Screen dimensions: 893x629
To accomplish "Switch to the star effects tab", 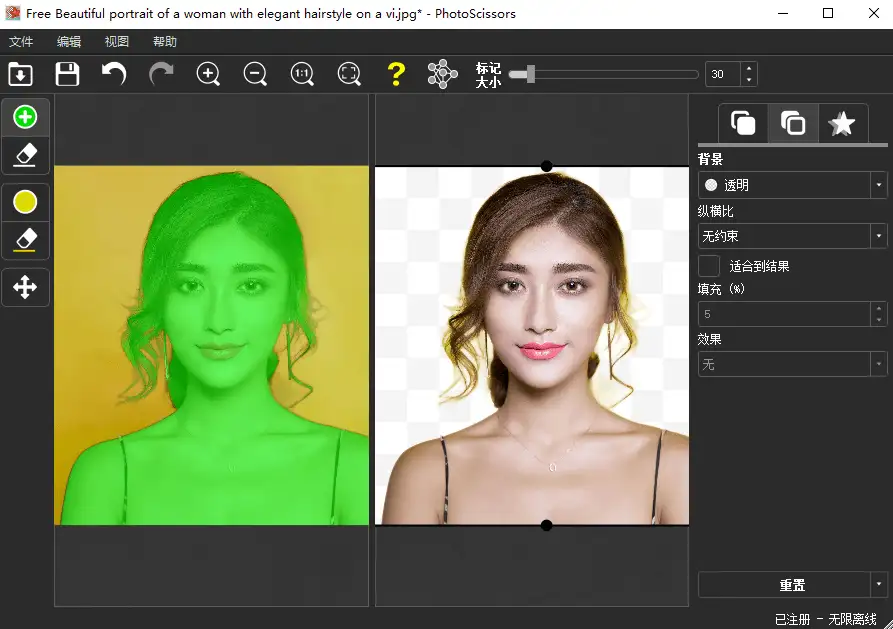I will point(843,123).
